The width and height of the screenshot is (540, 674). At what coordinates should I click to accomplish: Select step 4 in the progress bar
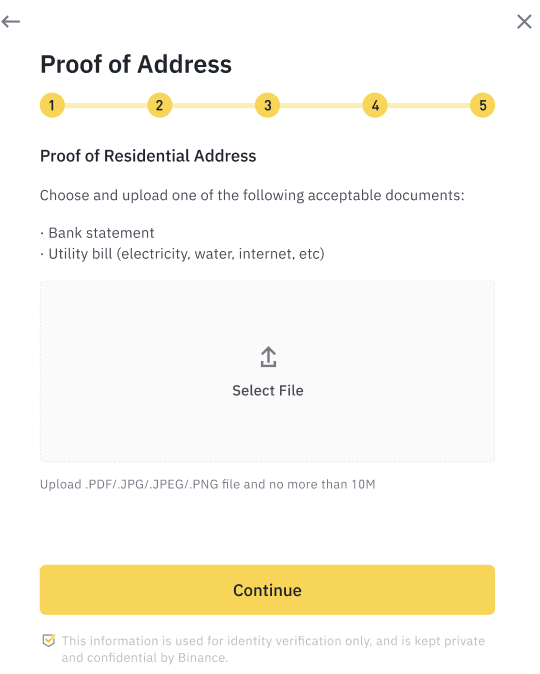point(375,105)
